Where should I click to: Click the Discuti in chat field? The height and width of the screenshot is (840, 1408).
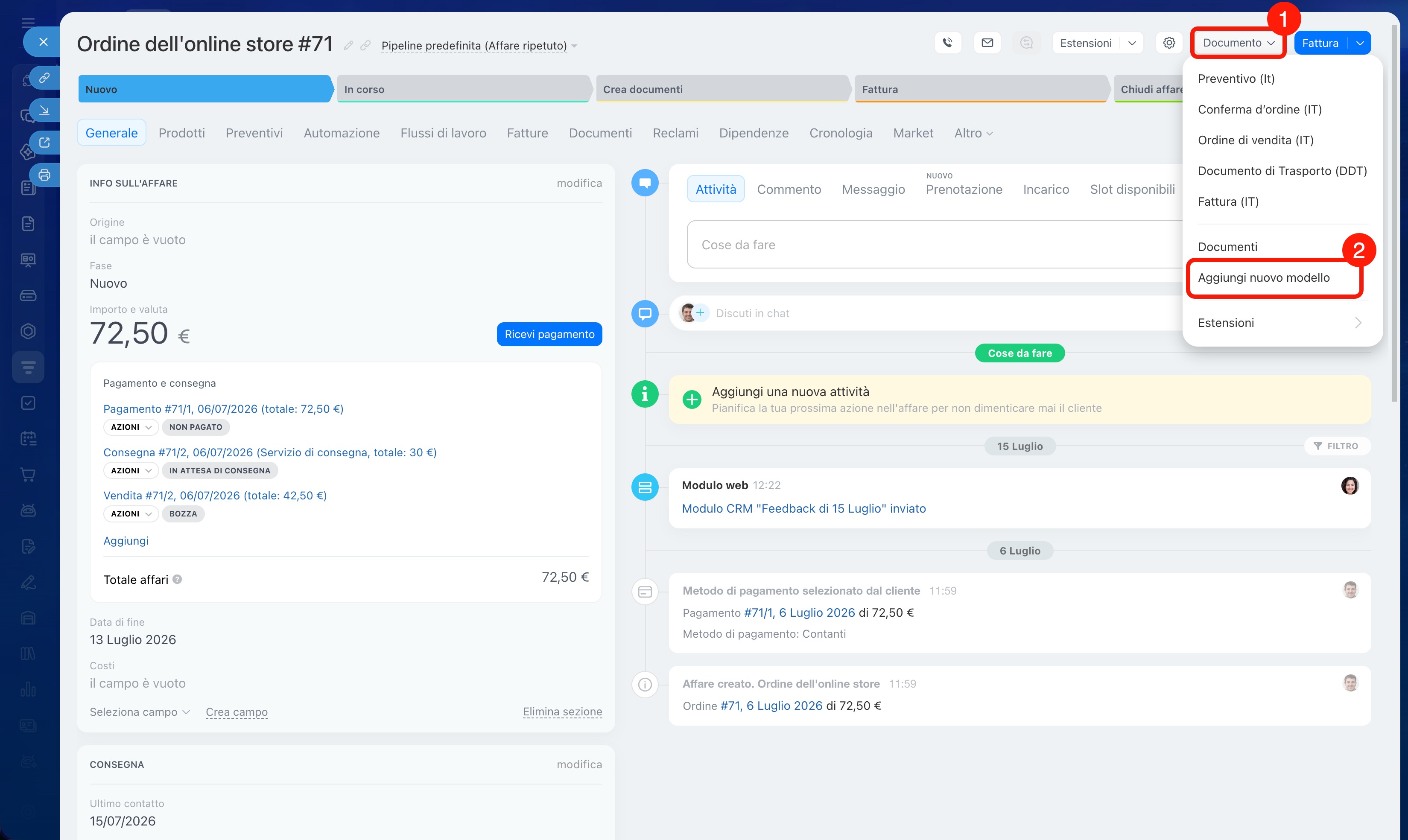tap(752, 313)
